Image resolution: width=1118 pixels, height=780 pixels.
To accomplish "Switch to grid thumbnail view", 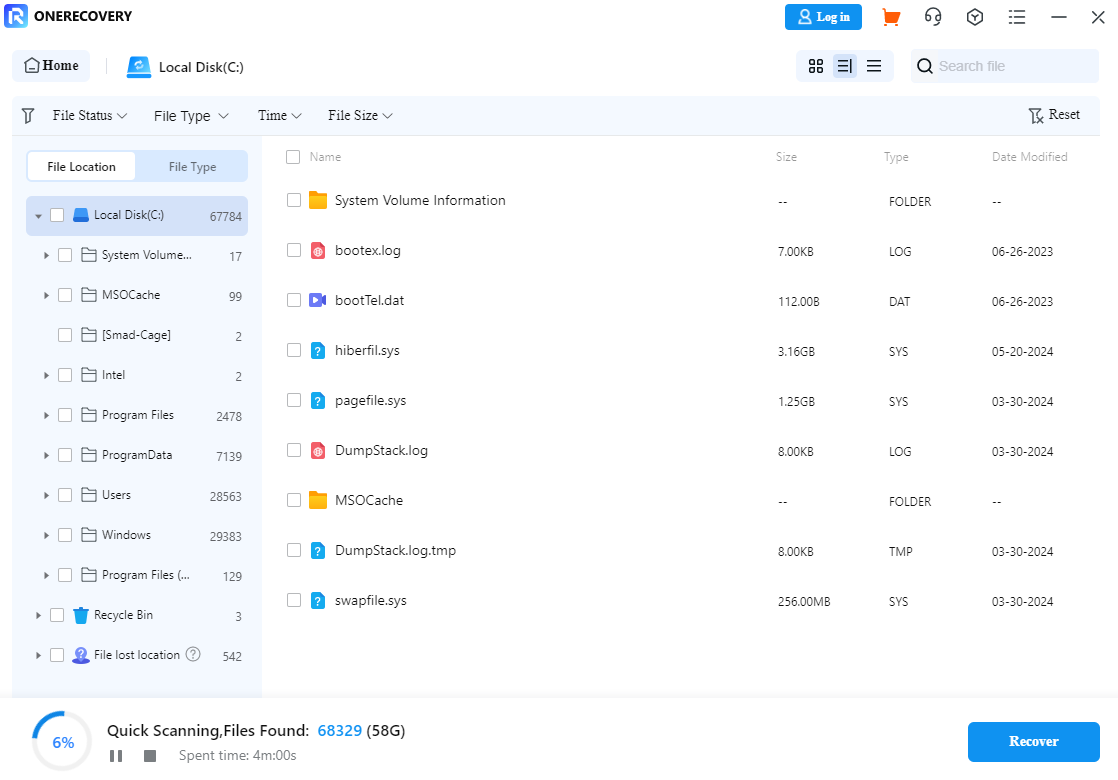I will tap(816, 66).
